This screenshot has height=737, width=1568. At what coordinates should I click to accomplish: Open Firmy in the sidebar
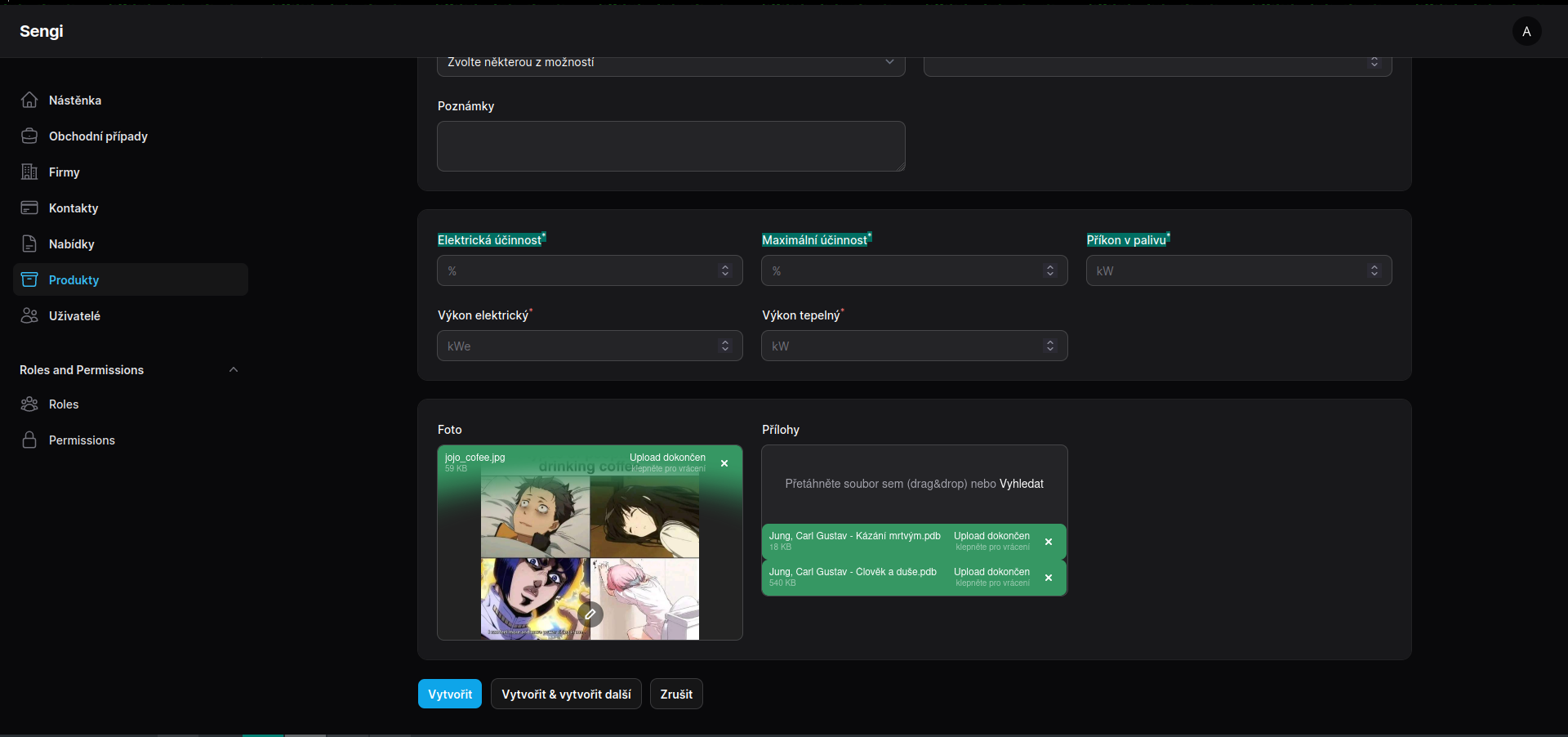click(x=131, y=172)
